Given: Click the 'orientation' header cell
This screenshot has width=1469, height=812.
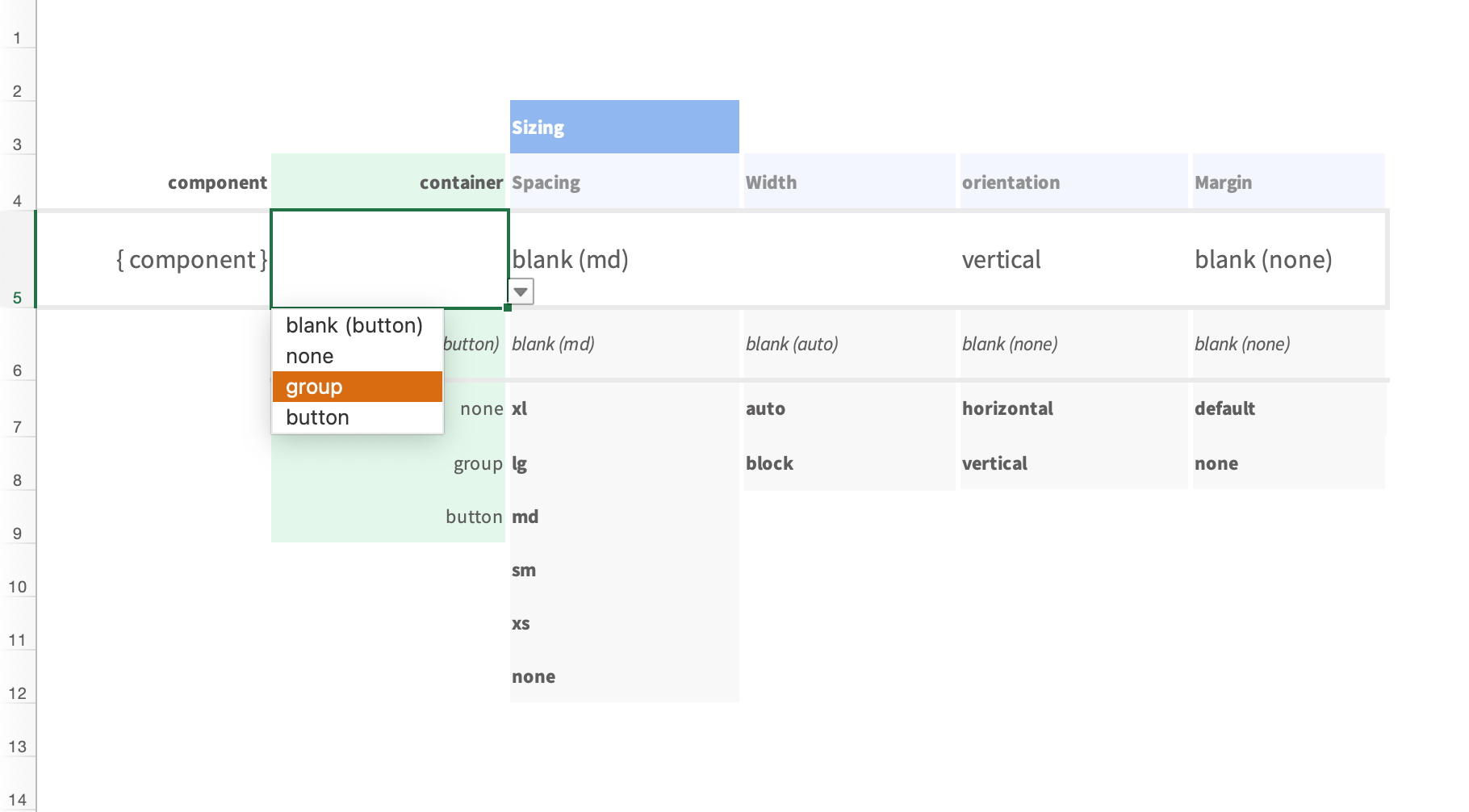Looking at the screenshot, I should (1072, 182).
